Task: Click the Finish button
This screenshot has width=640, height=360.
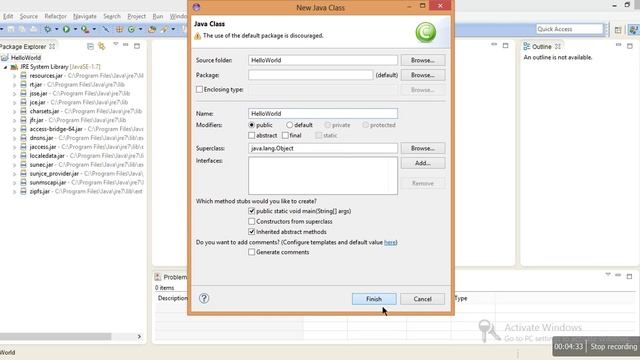Action: [x=374, y=299]
